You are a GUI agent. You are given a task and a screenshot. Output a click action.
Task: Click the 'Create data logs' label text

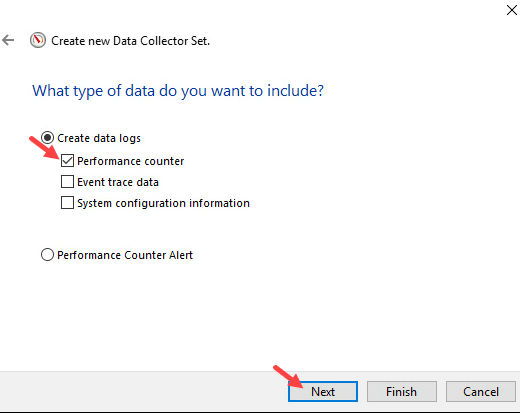click(99, 138)
